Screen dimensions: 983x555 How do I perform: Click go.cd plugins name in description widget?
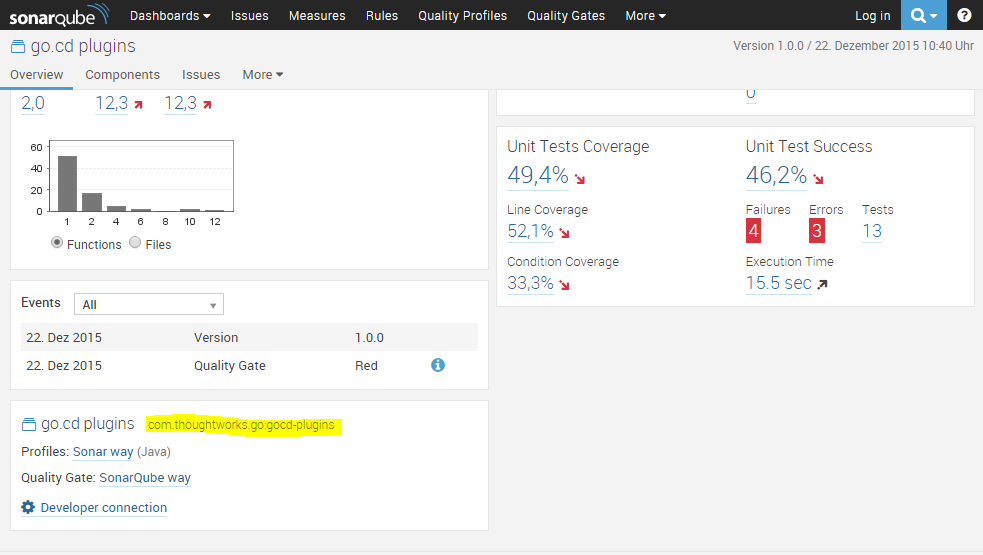(88, 424)
